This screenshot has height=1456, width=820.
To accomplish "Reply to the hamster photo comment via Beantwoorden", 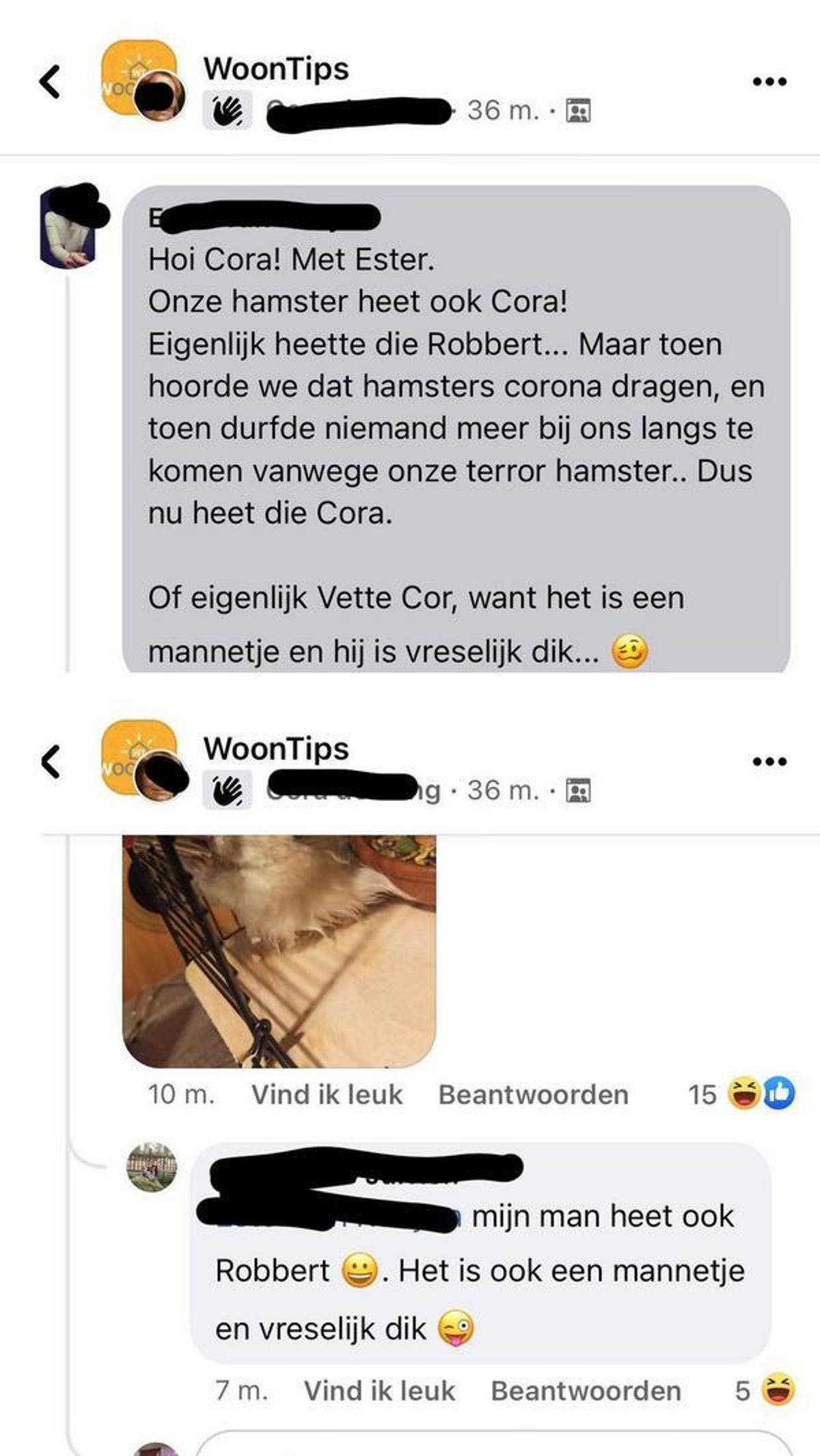I will pos(533,1095).
